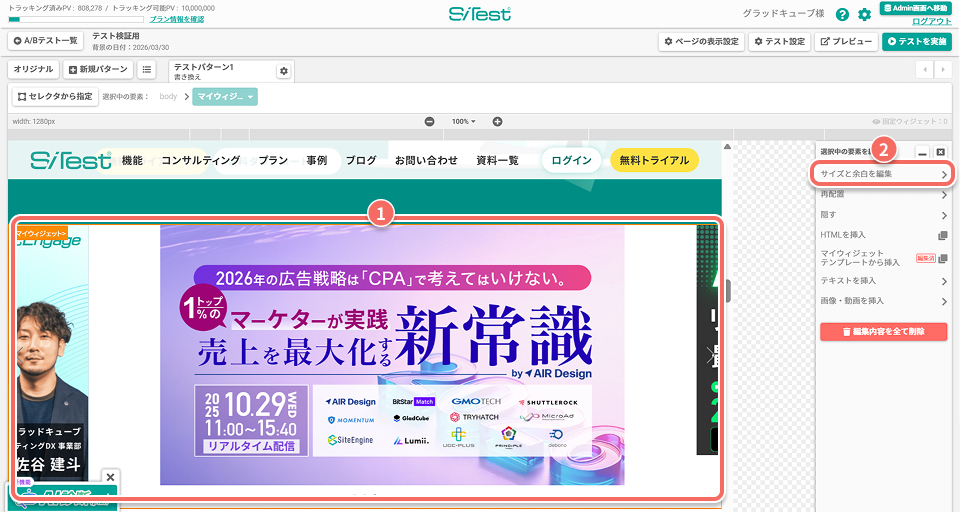Click 新規パターン button
Screen dimensions: 961x512
[98, 69]
